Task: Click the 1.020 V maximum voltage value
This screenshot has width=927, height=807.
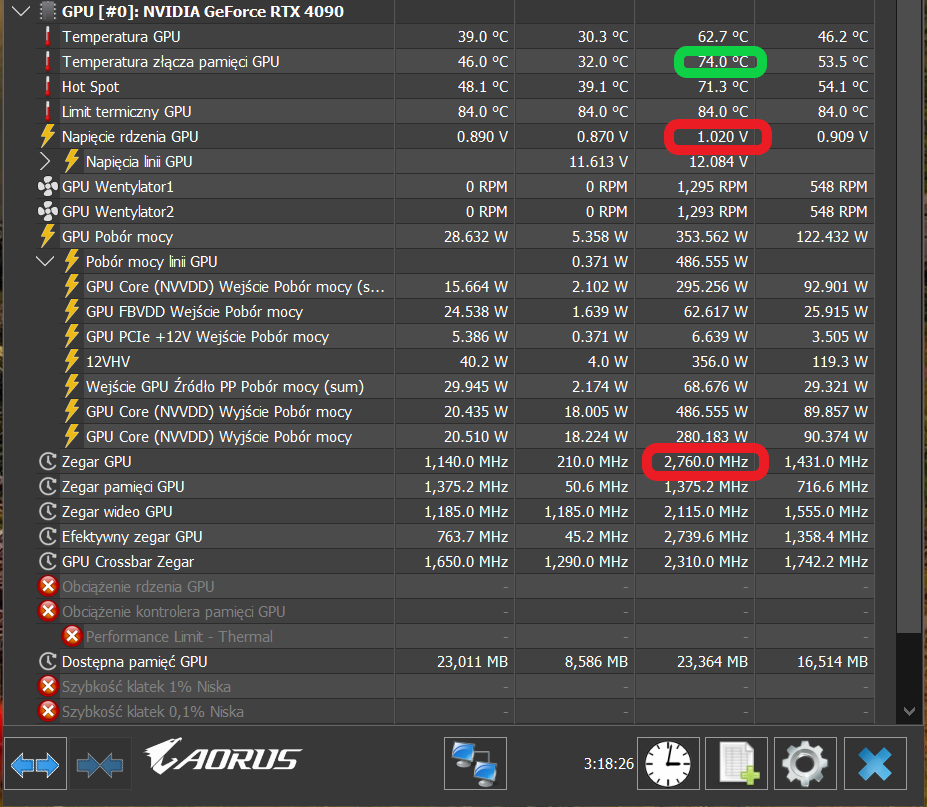Action: click(x=722, y=137)
